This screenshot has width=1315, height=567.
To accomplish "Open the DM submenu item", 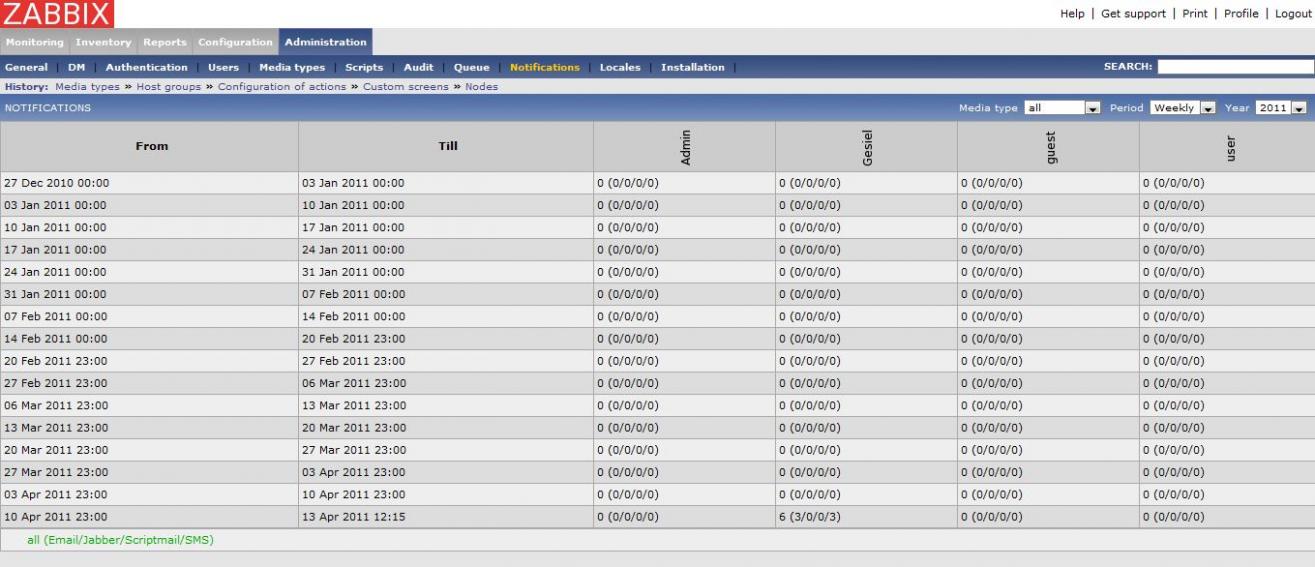I will tap(77, 67).
